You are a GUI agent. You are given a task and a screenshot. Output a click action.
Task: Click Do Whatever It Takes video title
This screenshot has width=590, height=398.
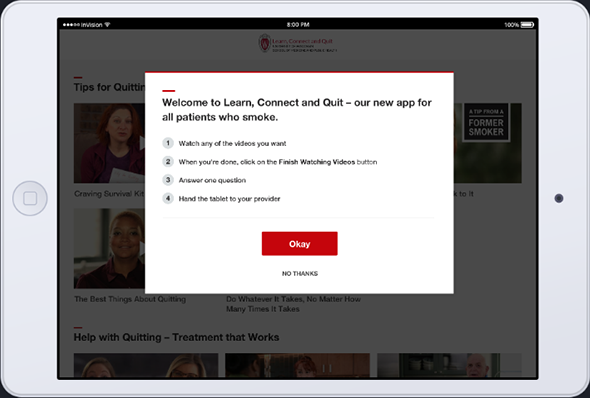[x=293, y=304]
